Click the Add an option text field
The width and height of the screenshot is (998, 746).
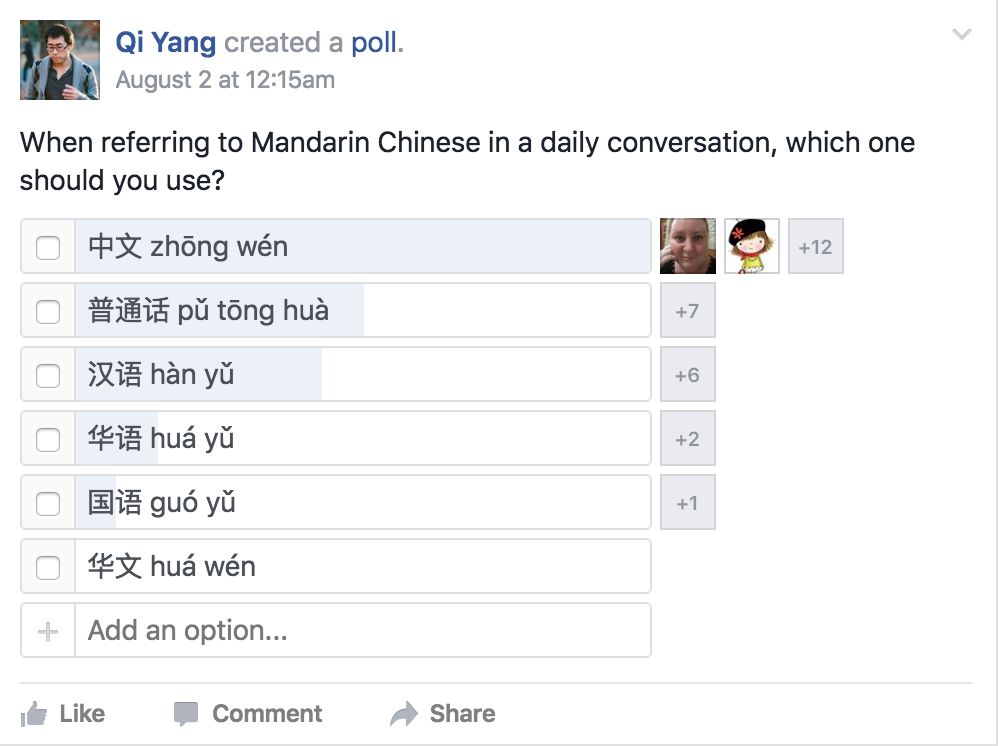pos(363,630)
